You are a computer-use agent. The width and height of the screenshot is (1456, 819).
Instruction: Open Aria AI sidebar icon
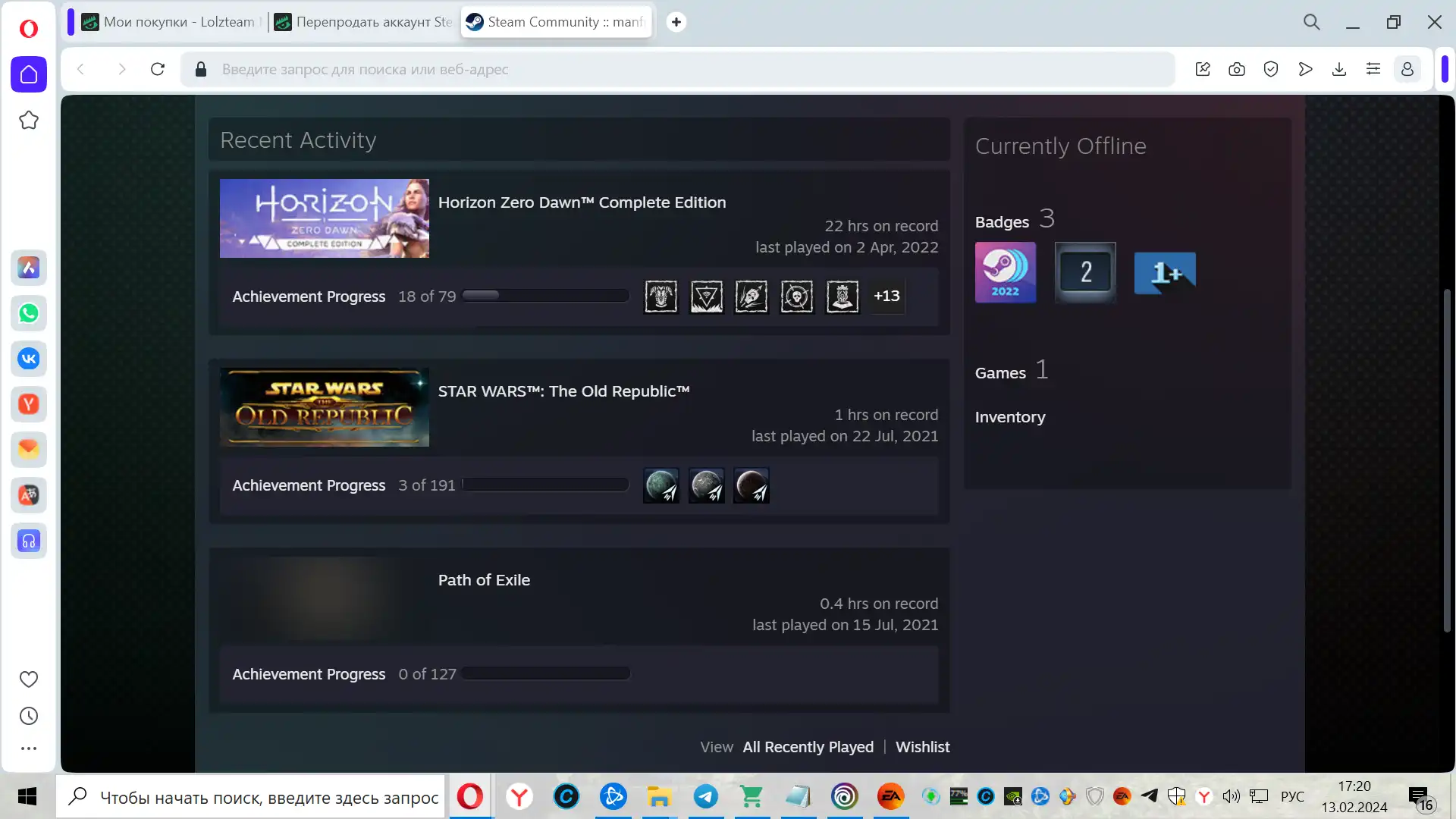(x=29, y=268)
